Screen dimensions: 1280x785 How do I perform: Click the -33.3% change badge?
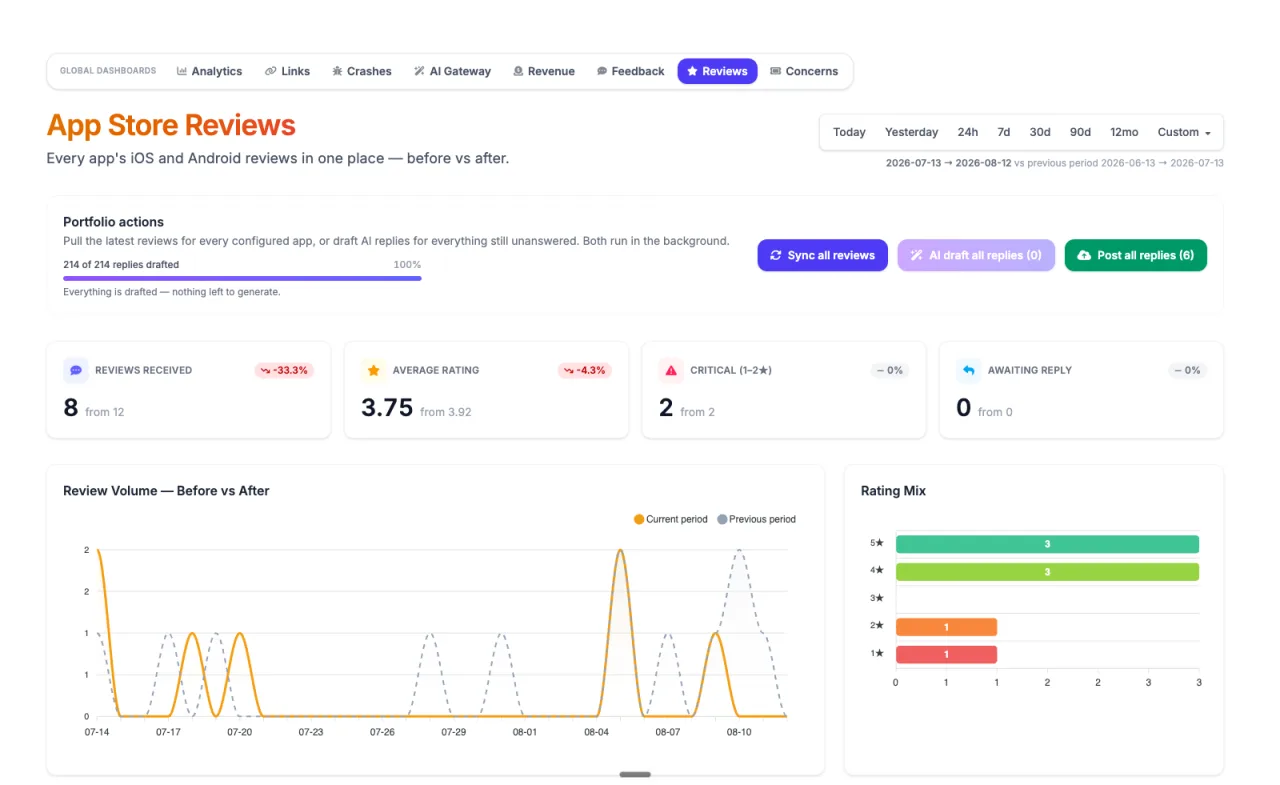285,370
